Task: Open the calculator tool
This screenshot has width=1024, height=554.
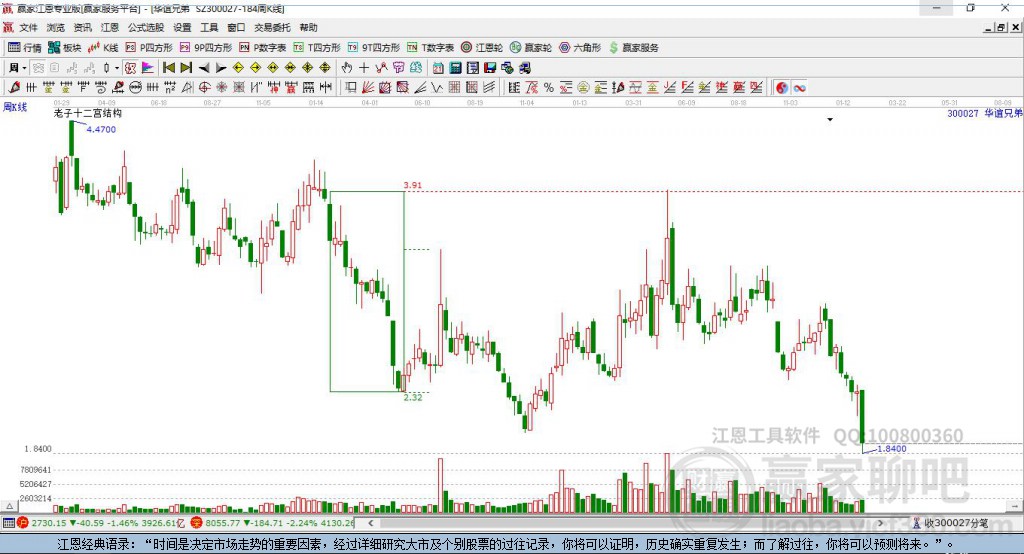Action: point(455,68)
